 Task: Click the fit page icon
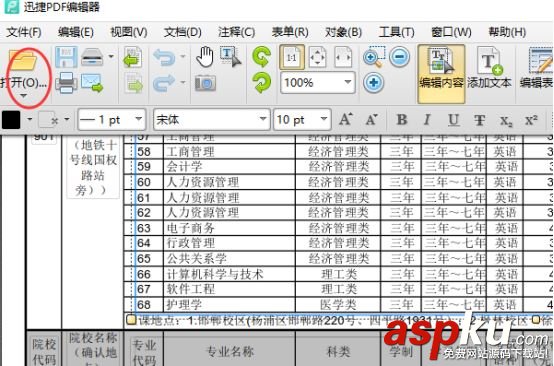pyautogui.click(x=318, y=57)
